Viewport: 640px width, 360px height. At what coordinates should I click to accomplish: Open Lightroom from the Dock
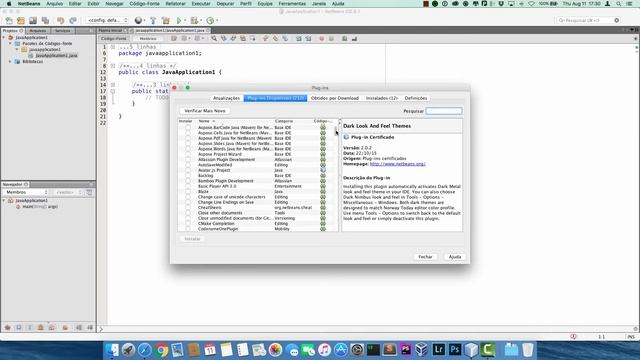[438, 350]
